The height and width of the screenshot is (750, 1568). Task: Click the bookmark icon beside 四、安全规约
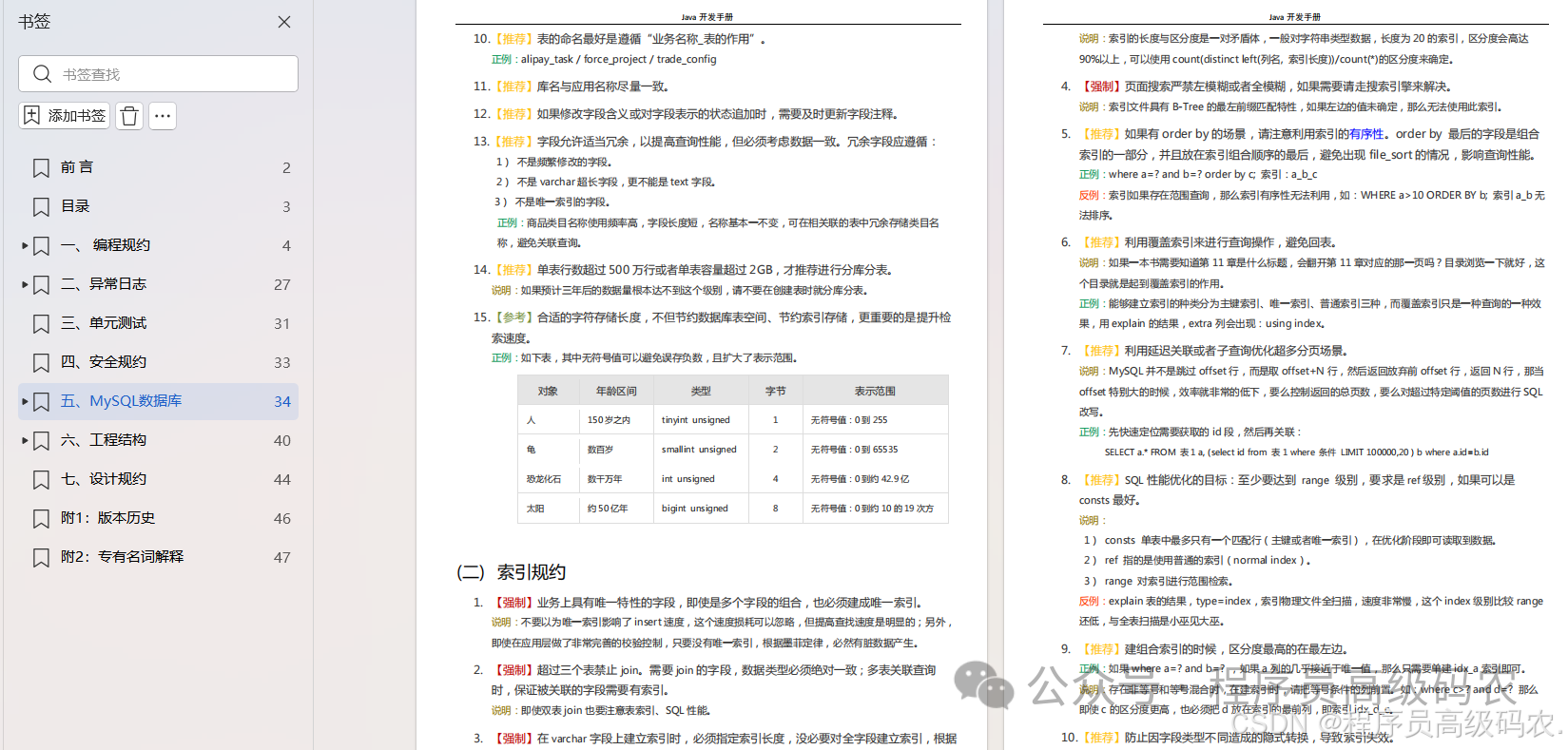coord(41,363)
